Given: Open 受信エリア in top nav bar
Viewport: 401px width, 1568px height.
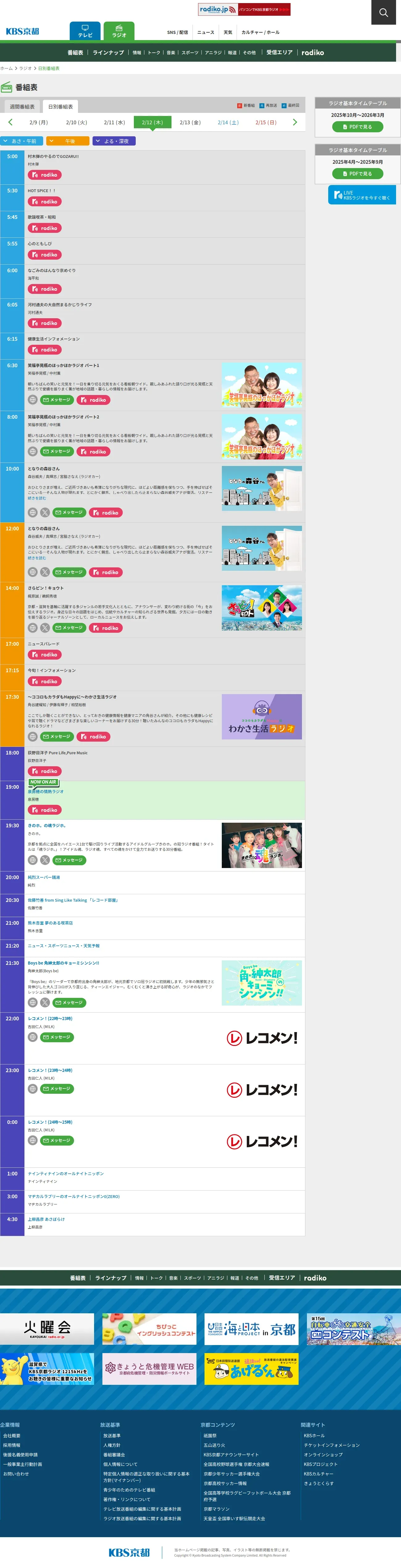Looking at the screenshot, I should 279,52.
